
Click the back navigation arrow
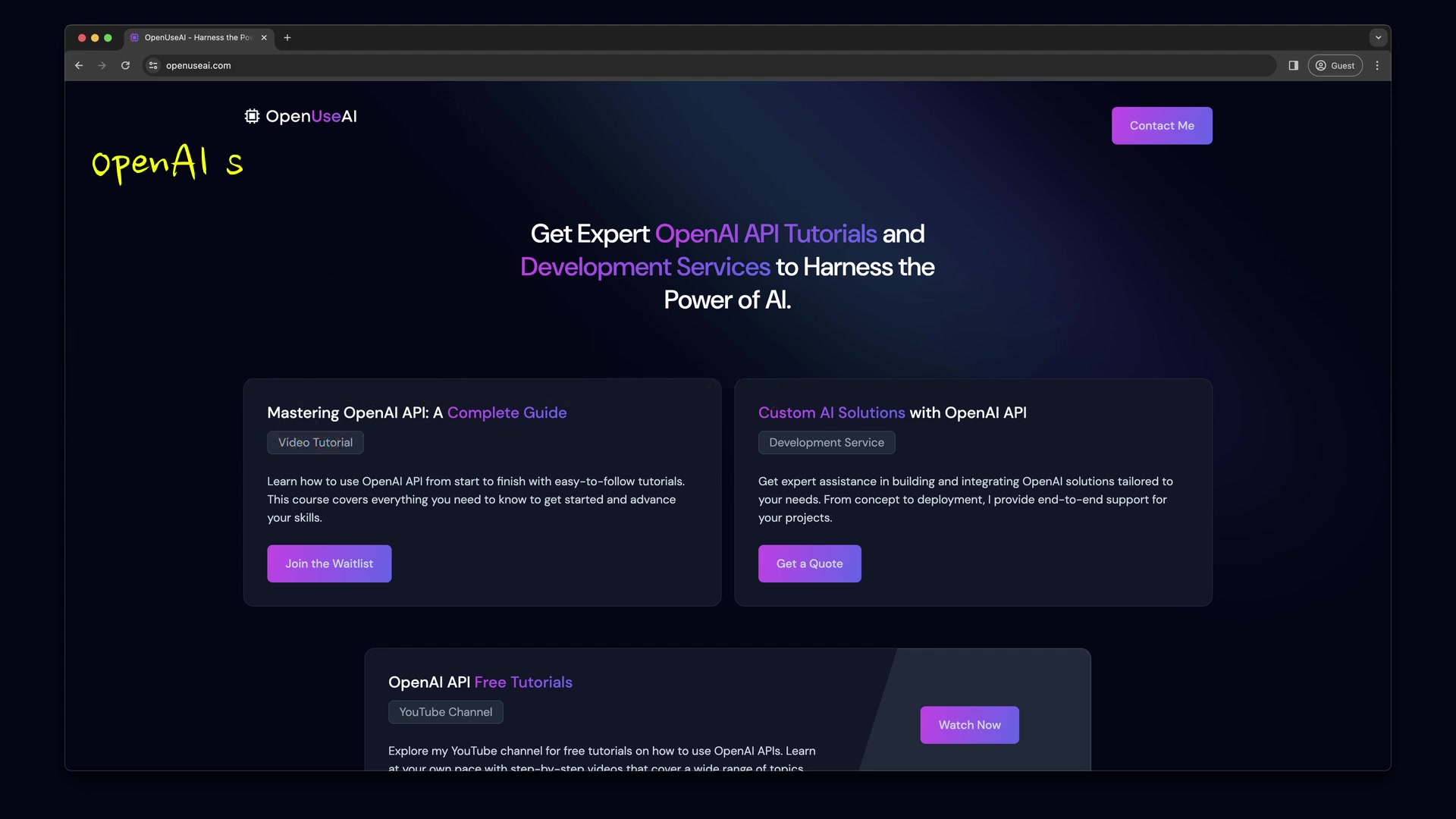79,65
